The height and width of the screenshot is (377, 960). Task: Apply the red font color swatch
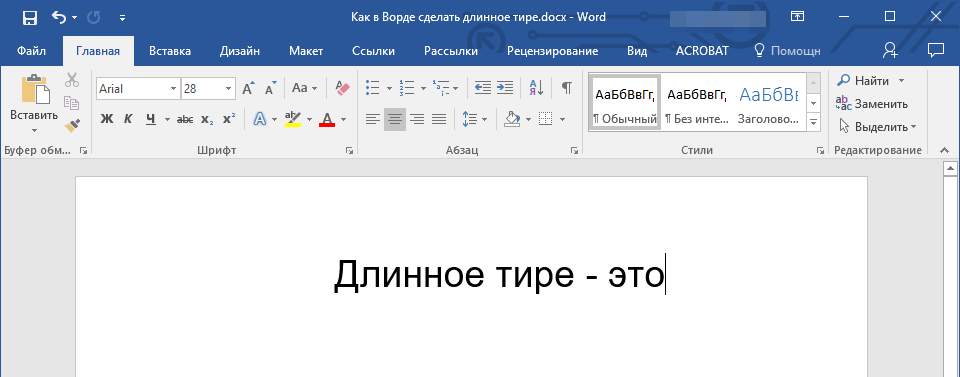(x=327, y=119)
